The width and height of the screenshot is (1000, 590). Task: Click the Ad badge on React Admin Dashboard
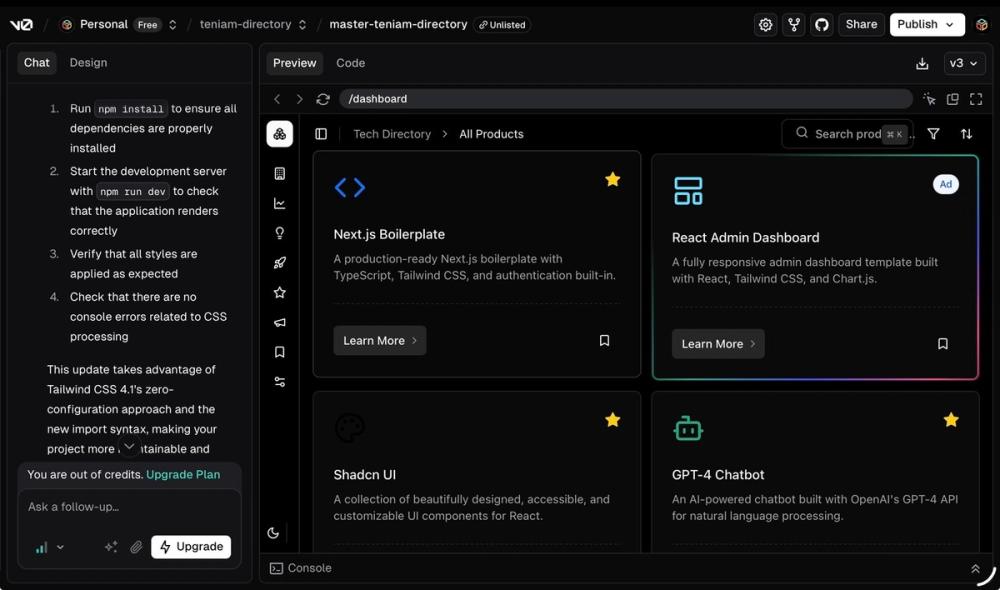(x=945, y=184)
